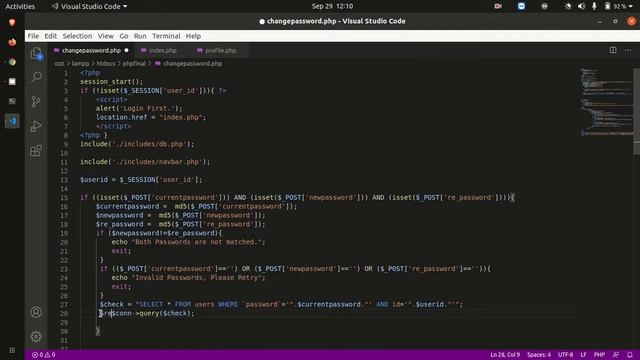
Task: Select the opt breadcrumb segment
Action: 60,64
